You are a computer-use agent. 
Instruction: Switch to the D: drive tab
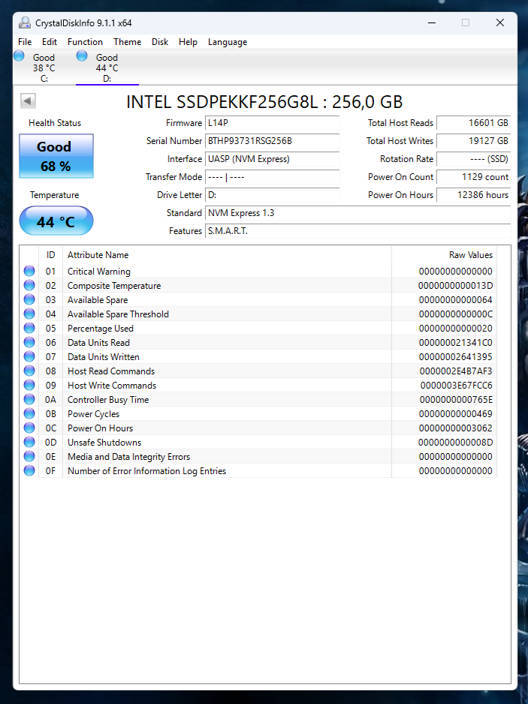pyautogui.click(x=107, y=68)
